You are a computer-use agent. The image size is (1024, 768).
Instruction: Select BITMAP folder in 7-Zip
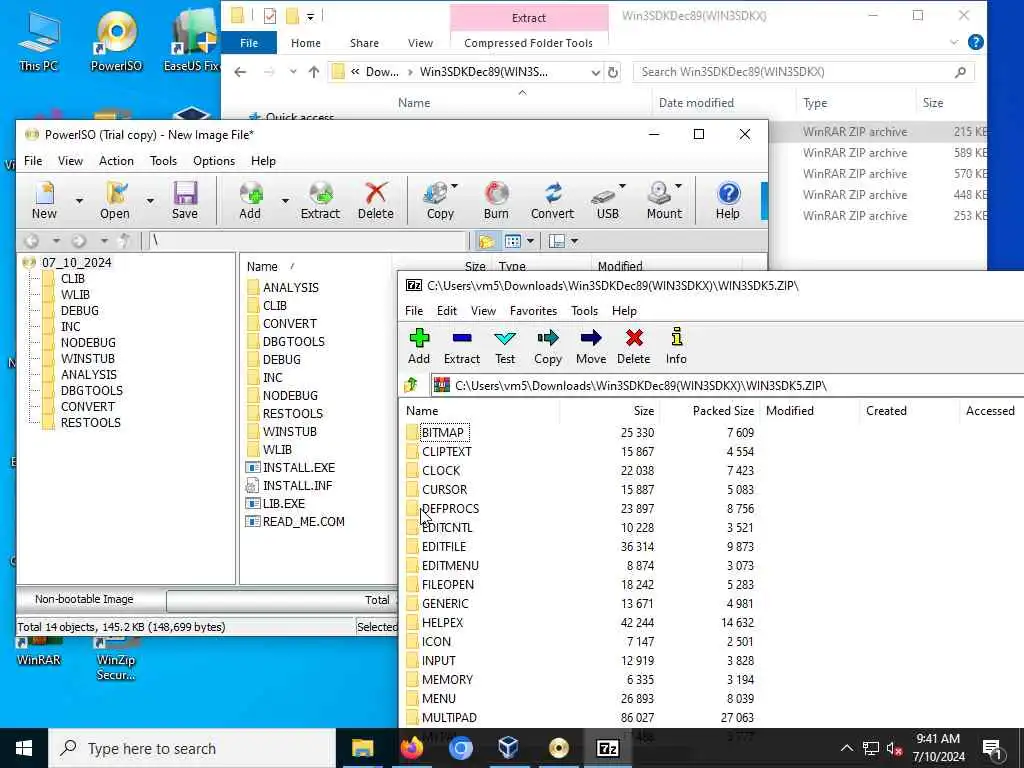pos(442,432)
